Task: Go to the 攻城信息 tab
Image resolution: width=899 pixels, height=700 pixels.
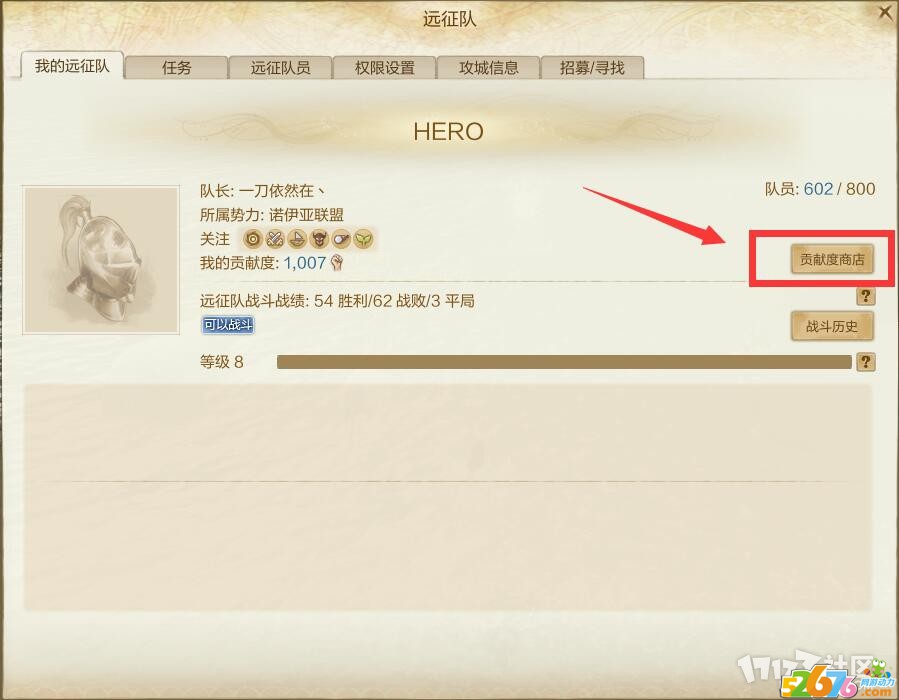Action: point(488,68)
